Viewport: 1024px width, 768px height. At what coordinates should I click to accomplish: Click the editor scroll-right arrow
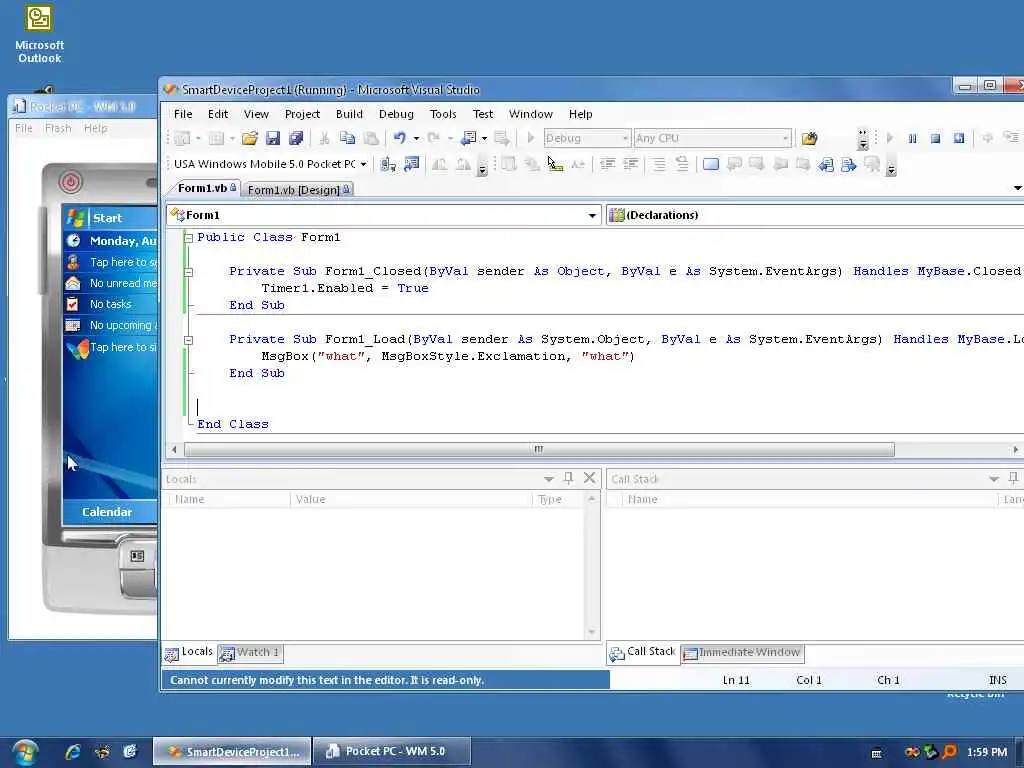1015,449
